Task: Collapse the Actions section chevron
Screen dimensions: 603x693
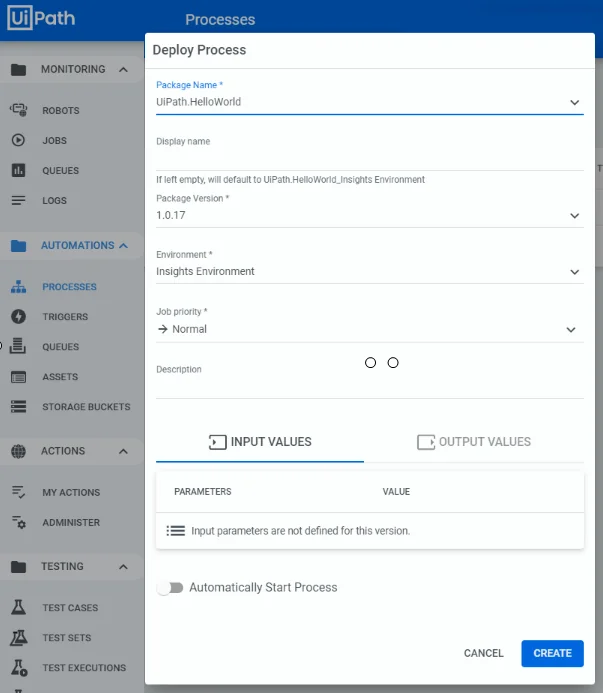Action: tap(123, 451)
